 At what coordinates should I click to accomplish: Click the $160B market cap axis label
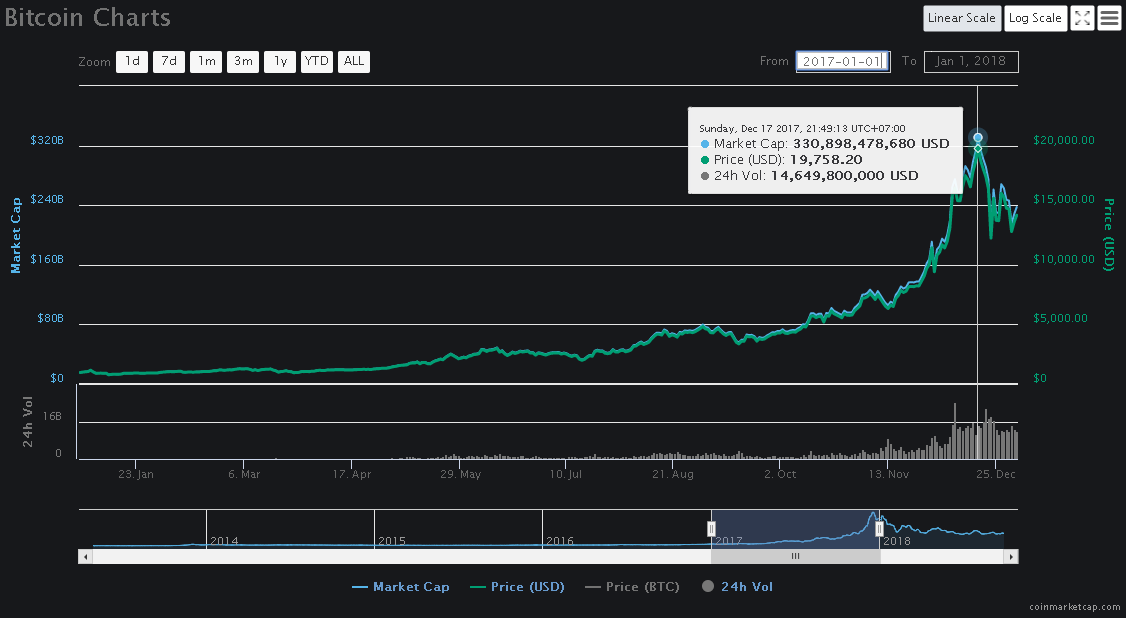47,259
